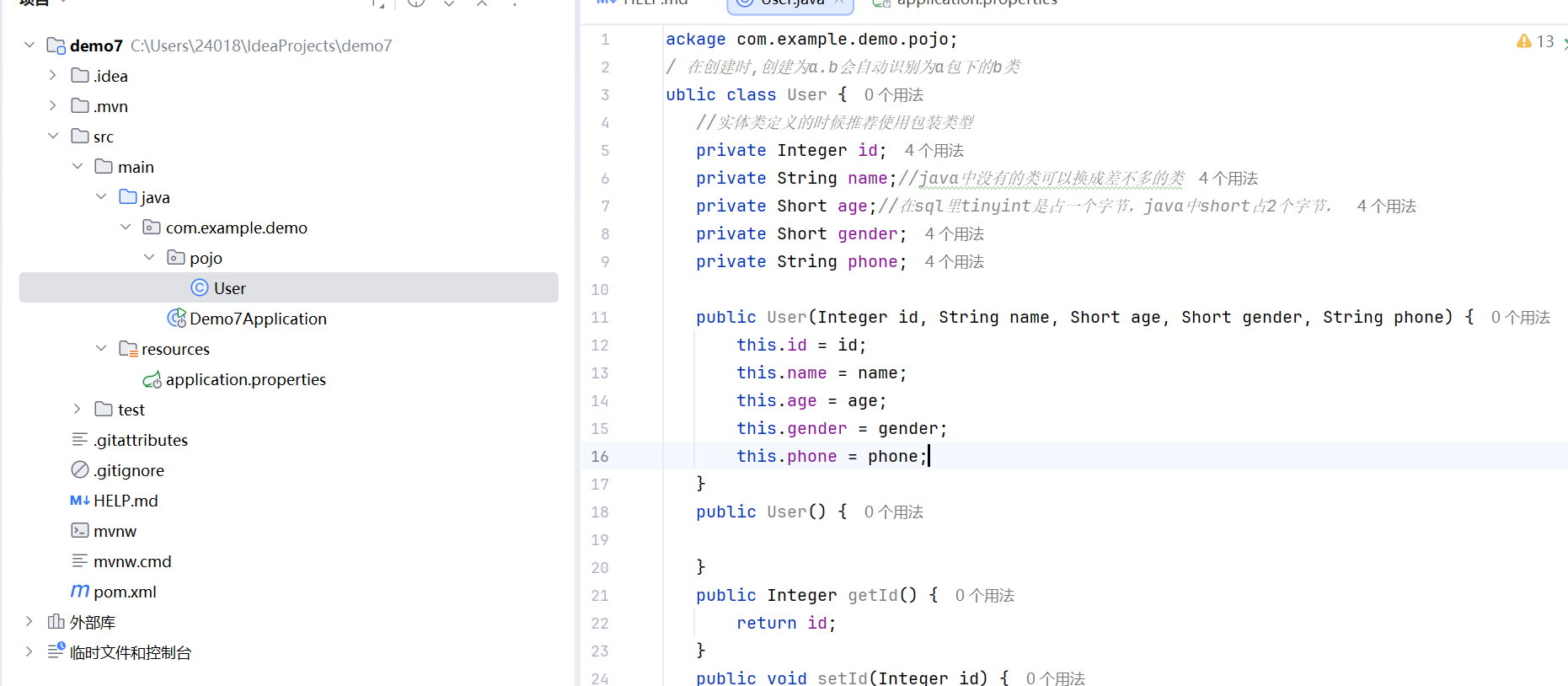This screenshot has width=1568, height=686.
Task: Click the HELP.md Markdown icon
Action: [80, 501]
